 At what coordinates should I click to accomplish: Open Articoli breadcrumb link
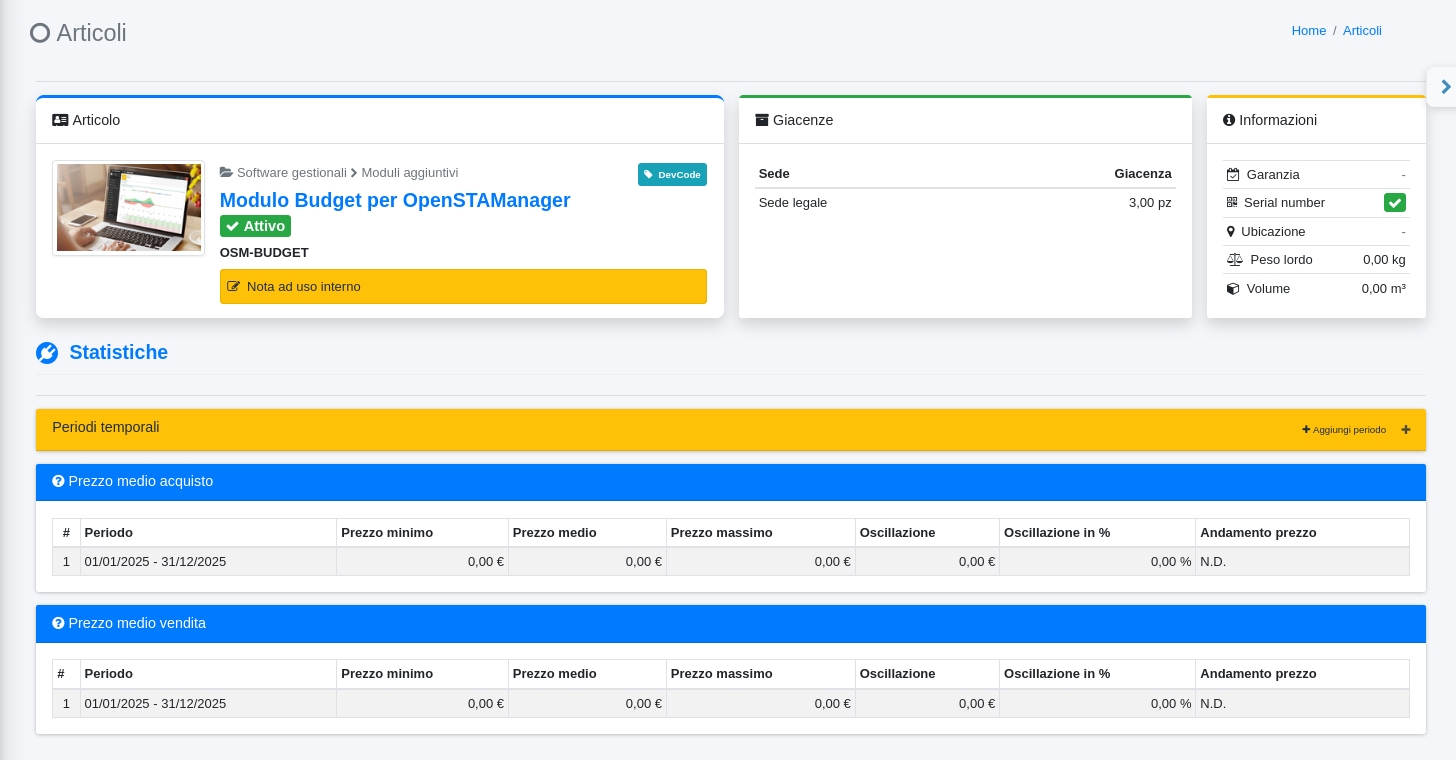tap(1362, 31)
